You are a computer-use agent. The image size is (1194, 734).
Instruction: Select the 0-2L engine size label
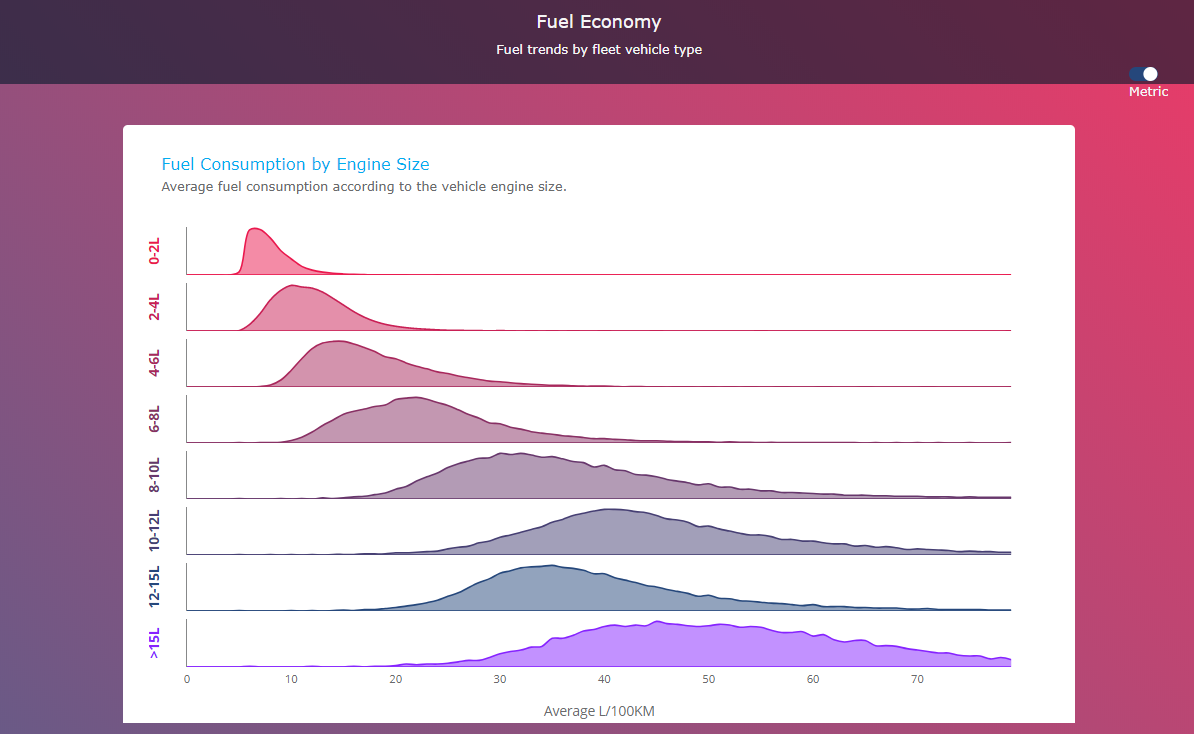pos(153,253)
